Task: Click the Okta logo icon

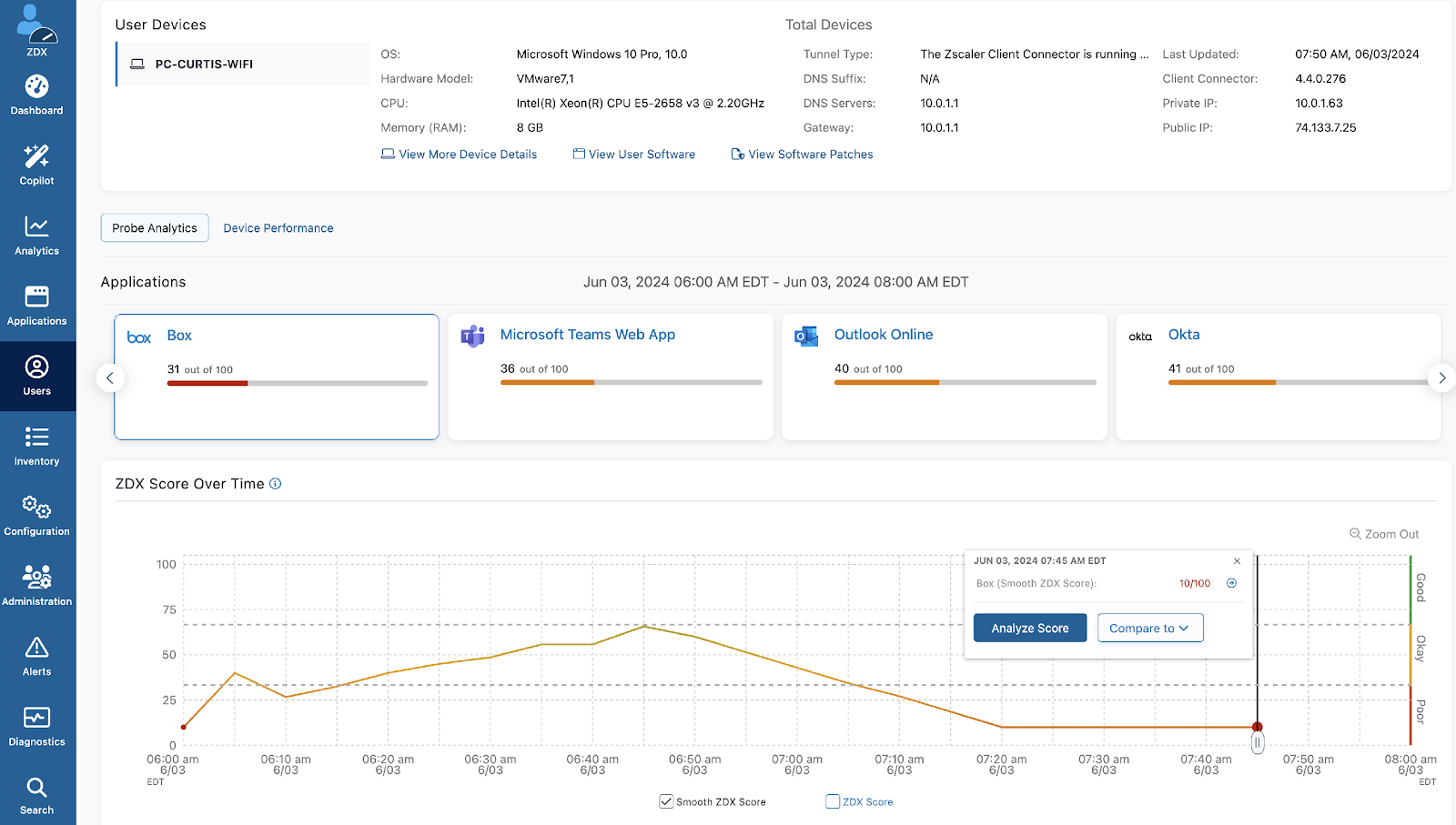Action: click(x=1140, y=337)
